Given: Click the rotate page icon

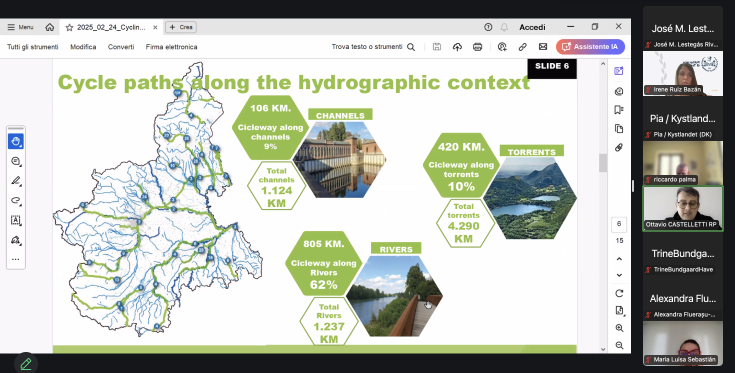Looking at the screenshot, I should [x=619, y=293].
